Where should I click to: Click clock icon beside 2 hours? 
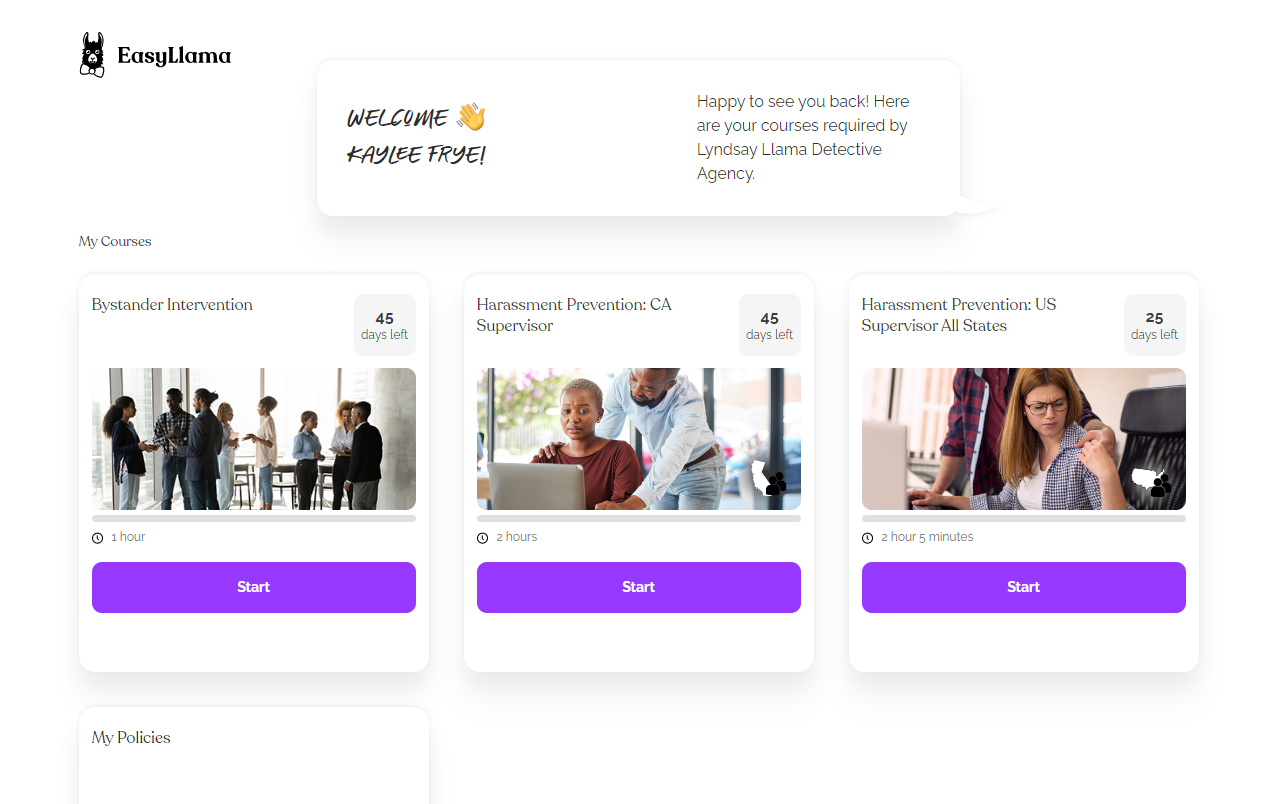click(483, 538)
